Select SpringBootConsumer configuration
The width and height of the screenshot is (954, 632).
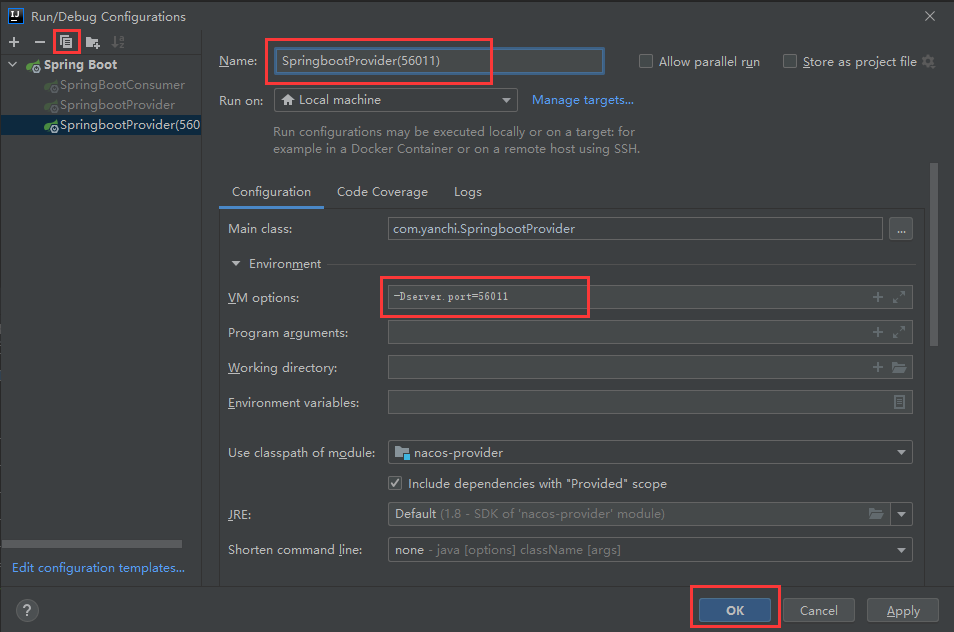[122, 85]
